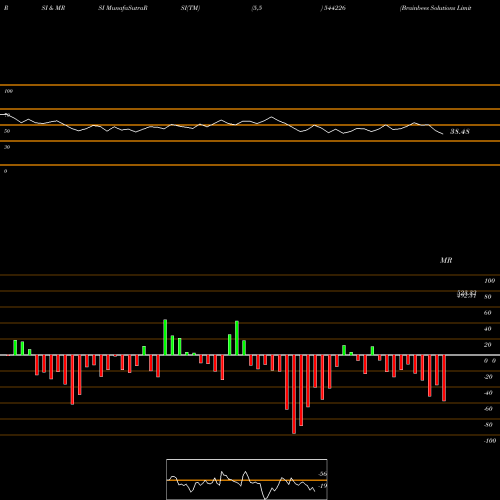
Task: Click the 'SI & MR' header label
Action: (x=53, y=8)
